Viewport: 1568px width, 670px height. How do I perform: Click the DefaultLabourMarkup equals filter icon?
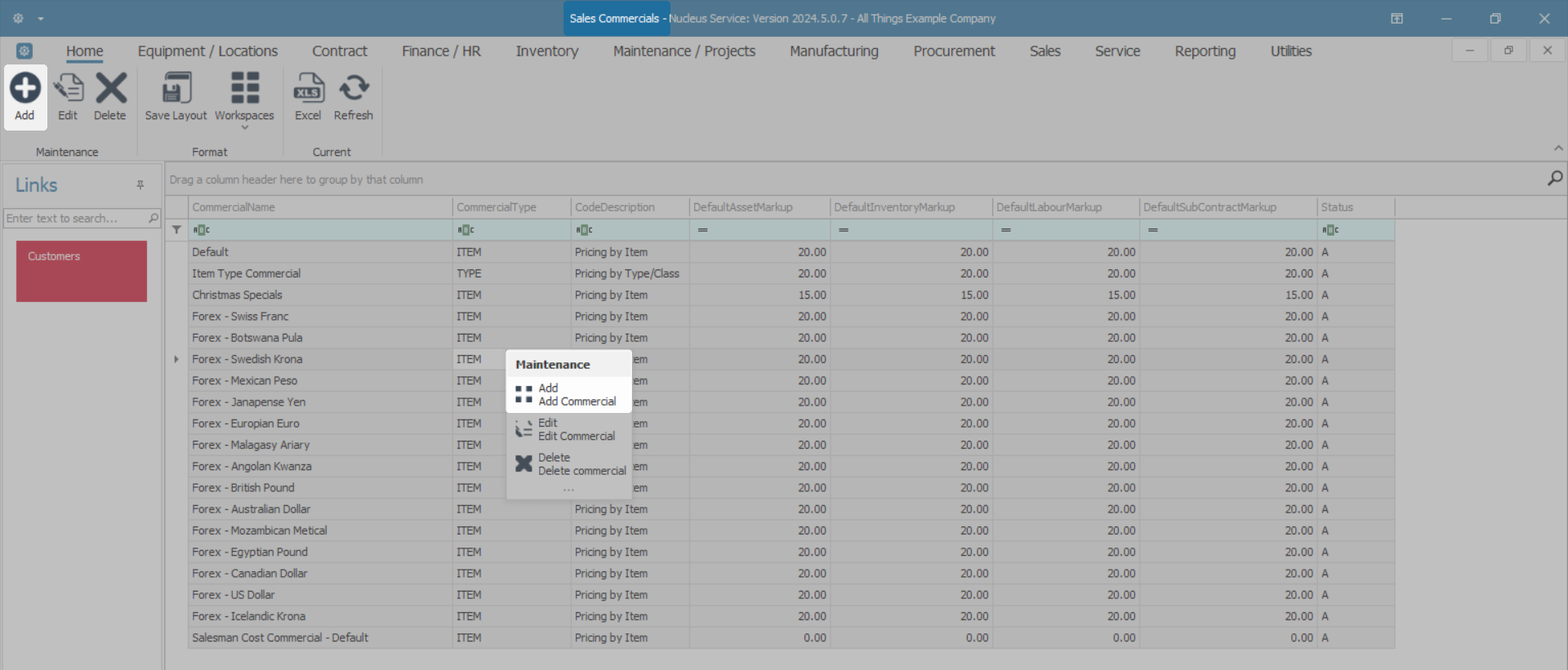click(1006, 230)
